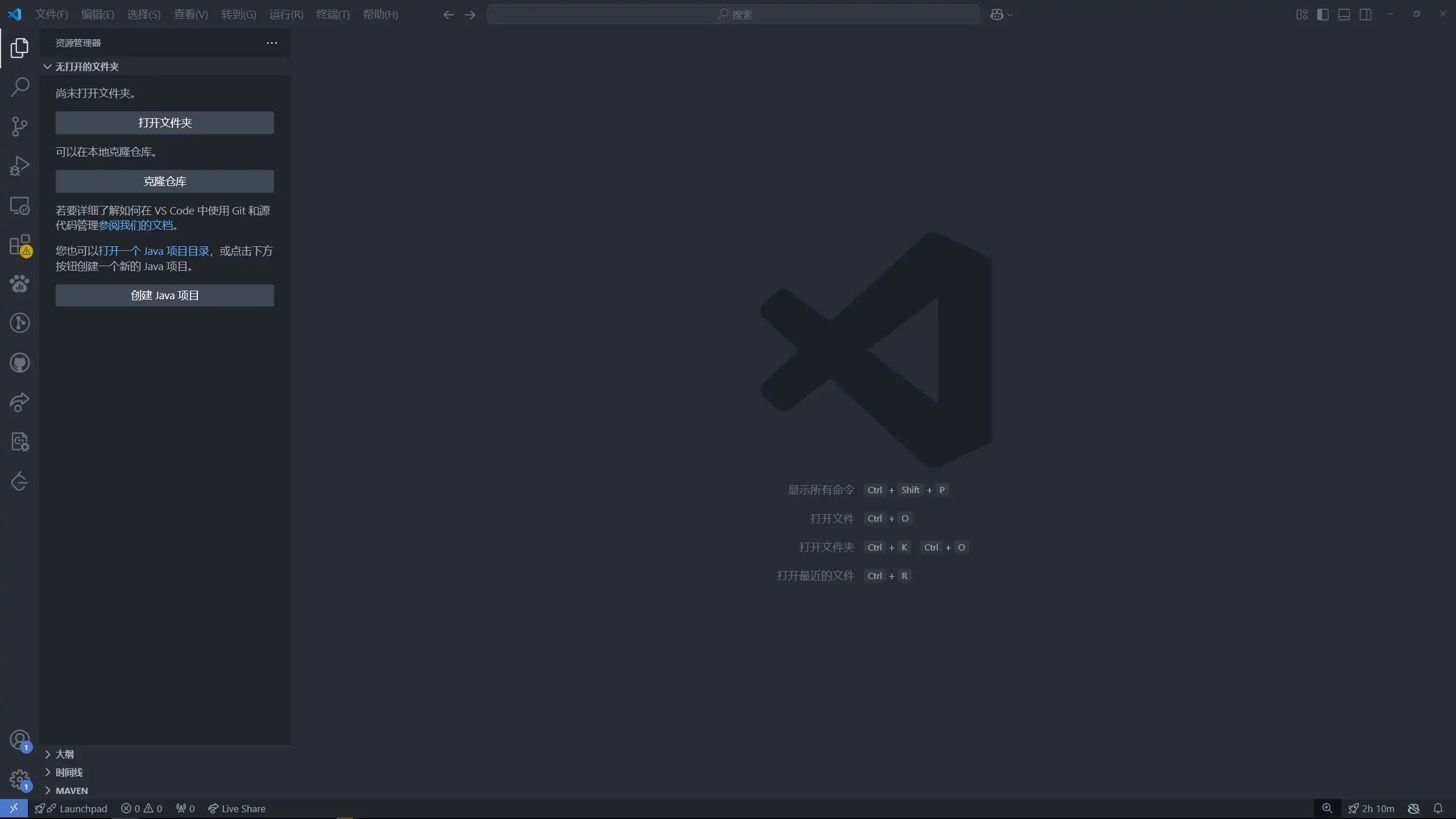Click the 参阅我们的文档 link
The height and width of the screenshot is (819, 1456).
[x=135, y=225]
